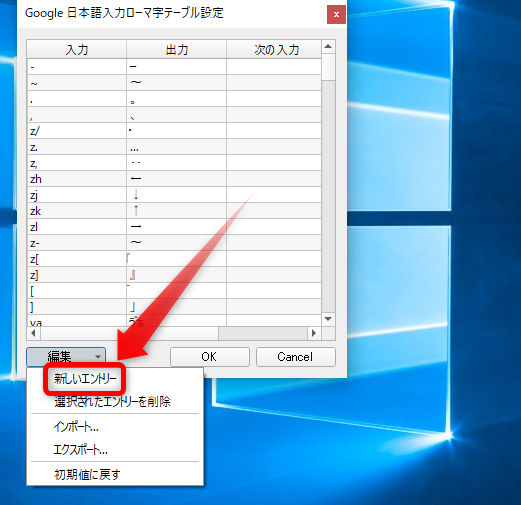The image size is (521, 505).
Task: Click the vertical scrollbar thumb
Action: [x=328, y=67]
